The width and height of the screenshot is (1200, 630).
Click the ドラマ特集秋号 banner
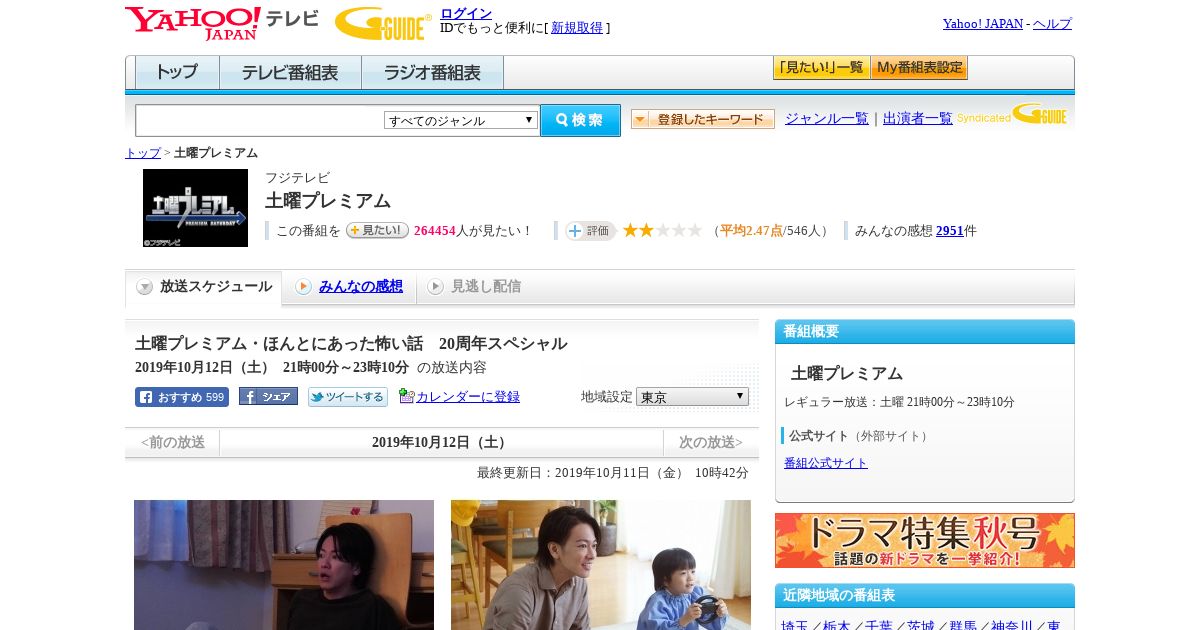[x=925, y=541]
